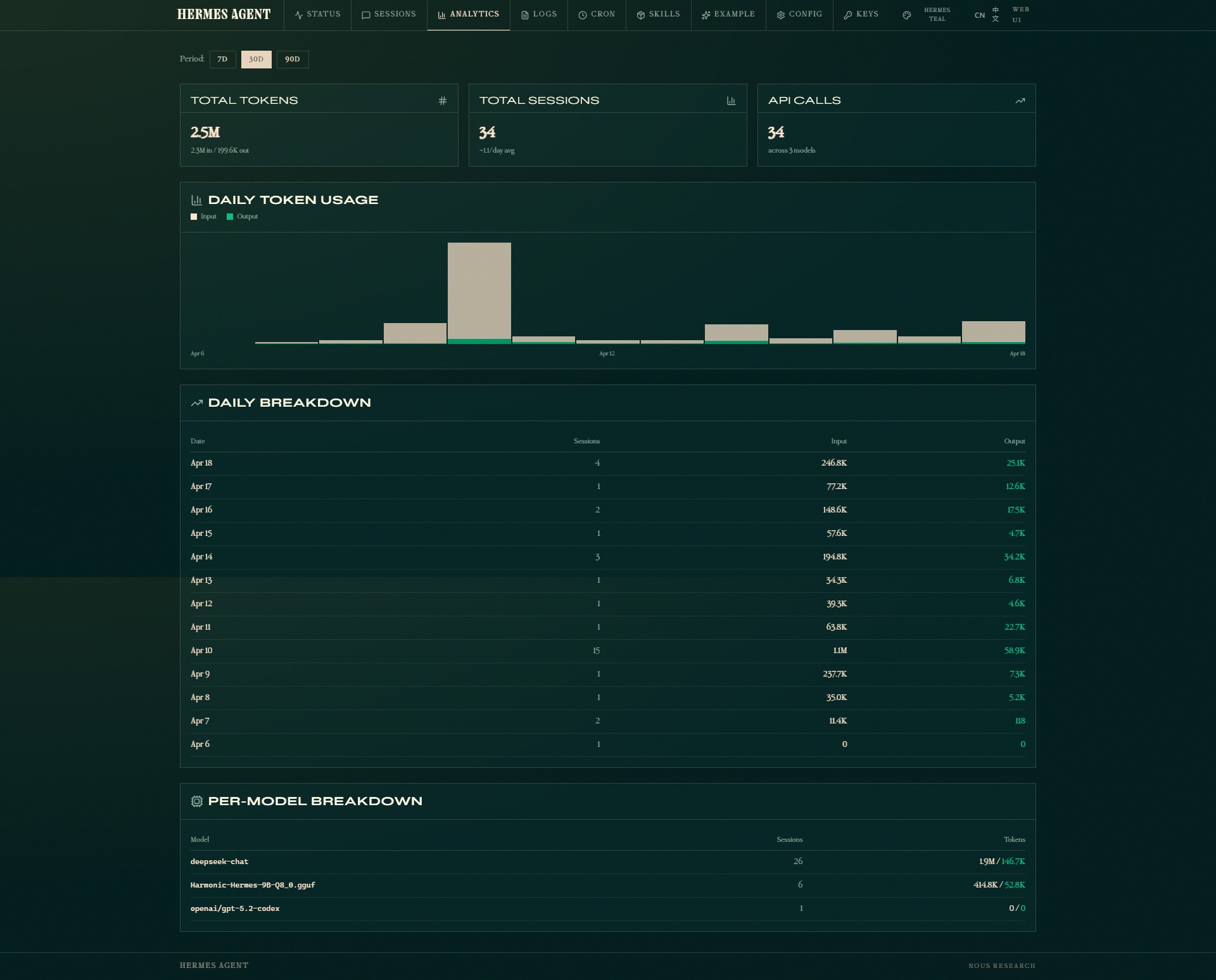
Task: Open the Status page via pulse icon
Action: tap(298, 15)
